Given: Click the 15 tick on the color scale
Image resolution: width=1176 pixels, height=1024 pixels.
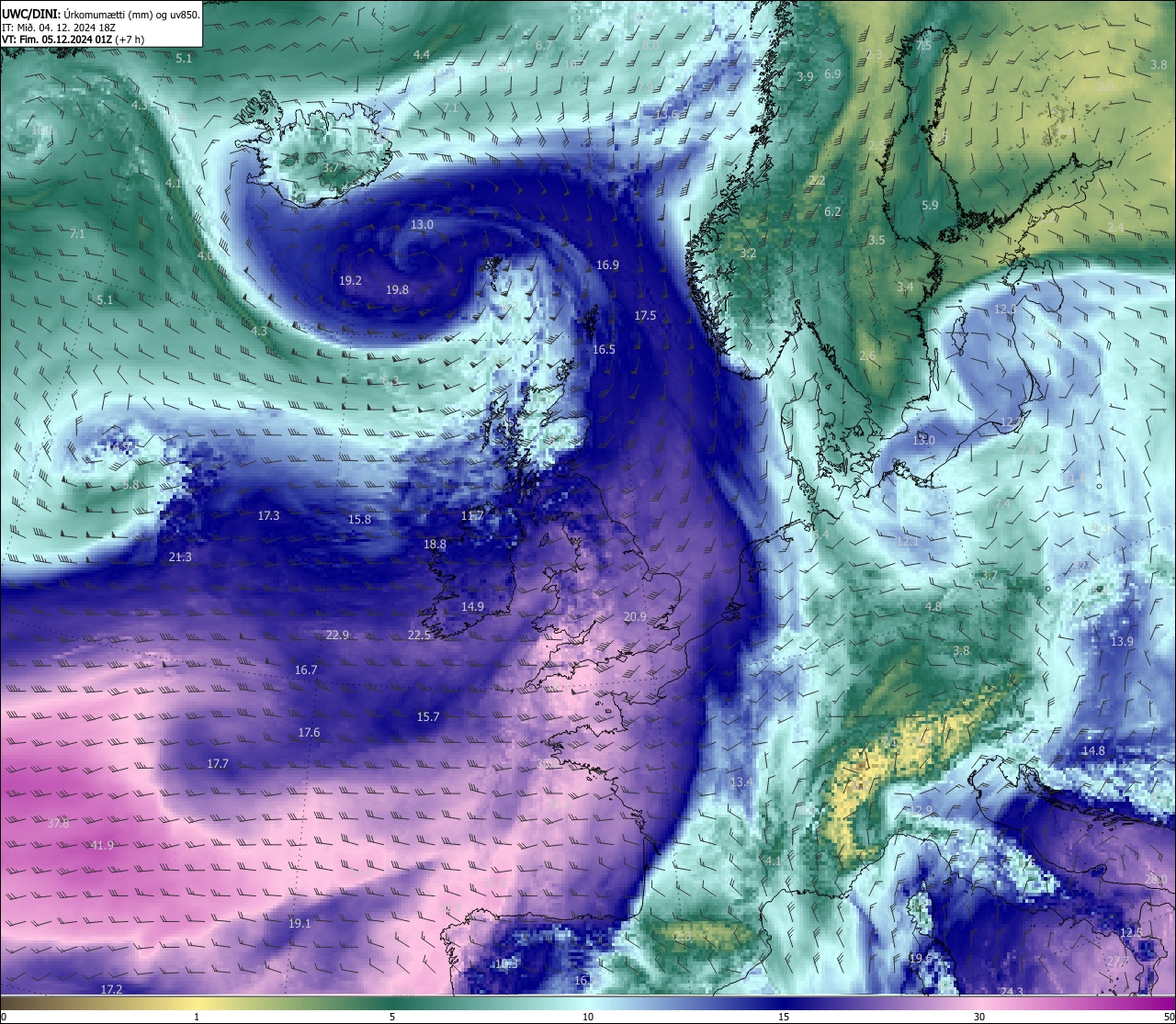Looking at the screenshot, I should 784,1017.
